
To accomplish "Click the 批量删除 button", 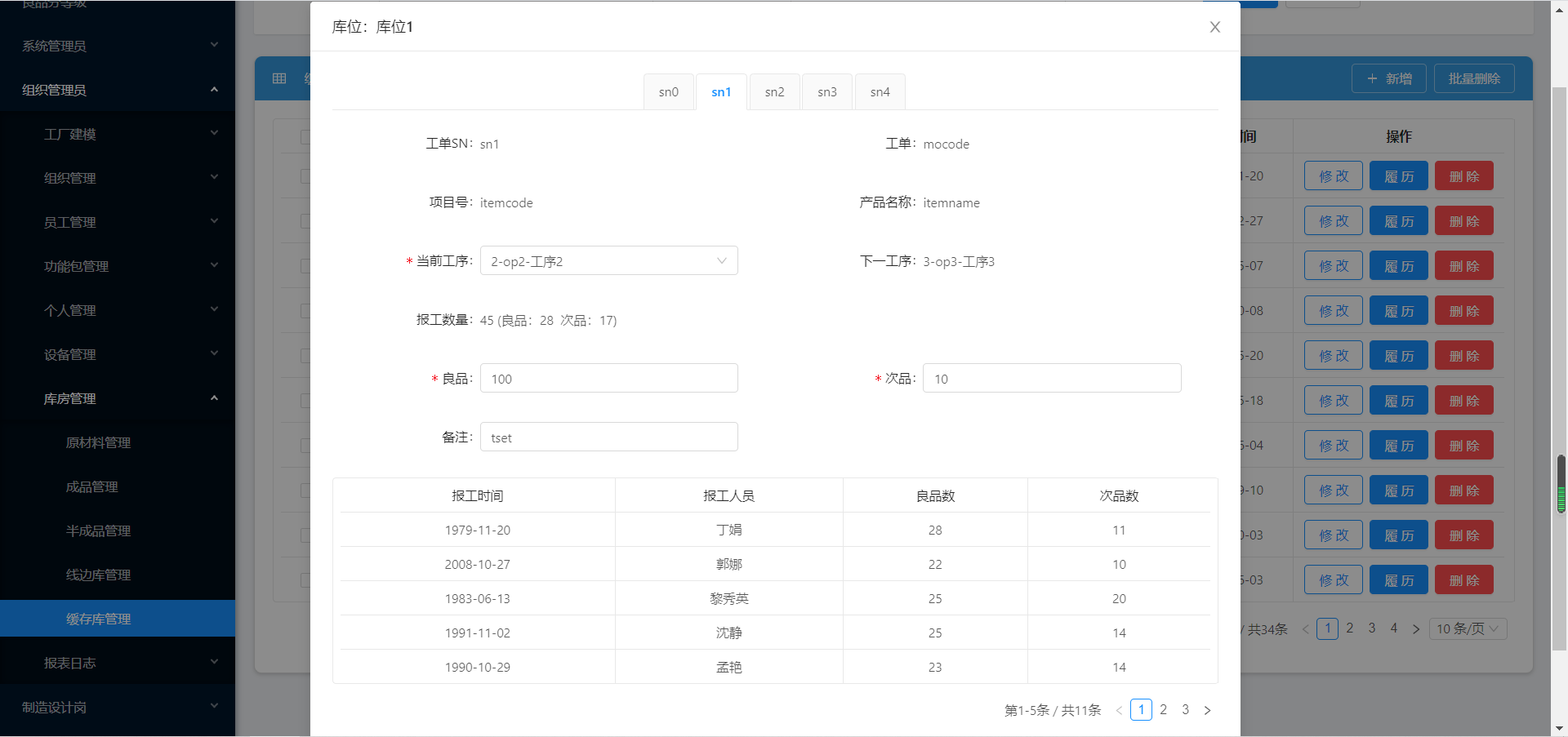I will 1474,78.
